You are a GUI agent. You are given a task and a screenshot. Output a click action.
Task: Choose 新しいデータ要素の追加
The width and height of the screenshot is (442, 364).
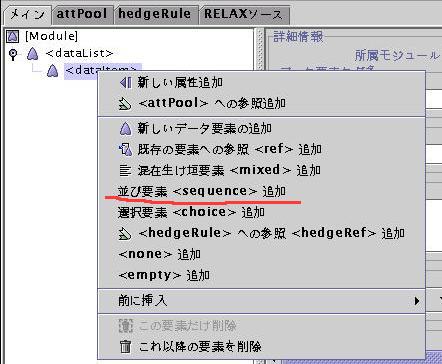pos(261,128)
